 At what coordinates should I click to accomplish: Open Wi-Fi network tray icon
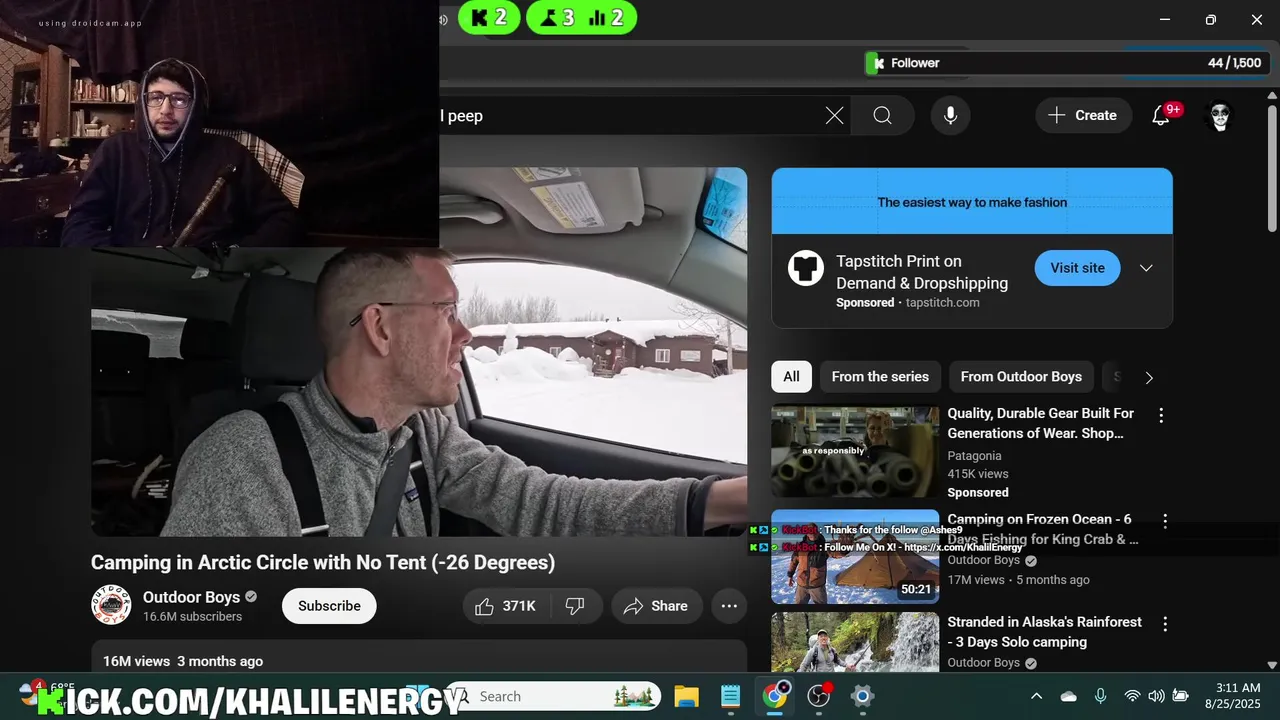tap(1132, 696)
